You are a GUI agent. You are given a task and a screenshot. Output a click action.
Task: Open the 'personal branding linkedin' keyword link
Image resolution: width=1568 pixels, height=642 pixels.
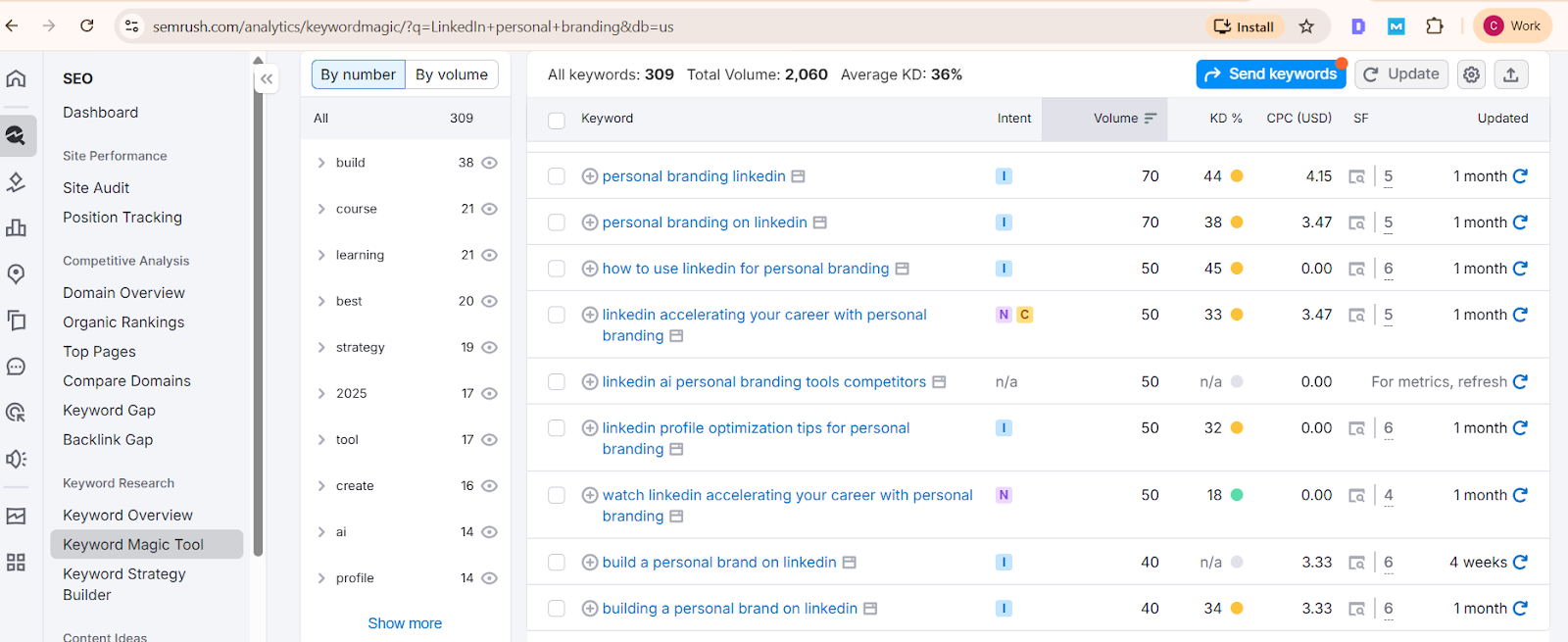(694, 176)
